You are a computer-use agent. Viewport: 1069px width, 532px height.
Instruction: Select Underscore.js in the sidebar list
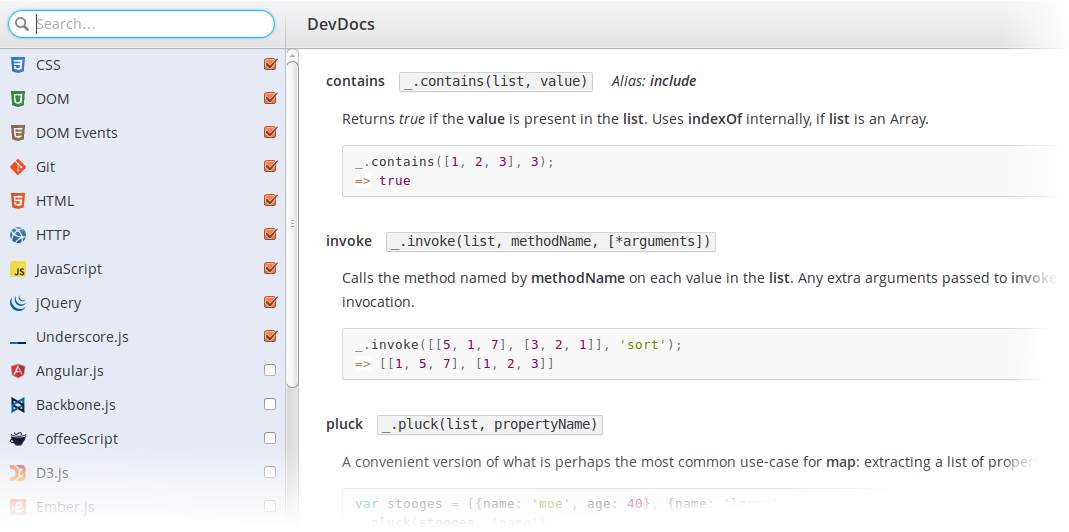(82, 337)
